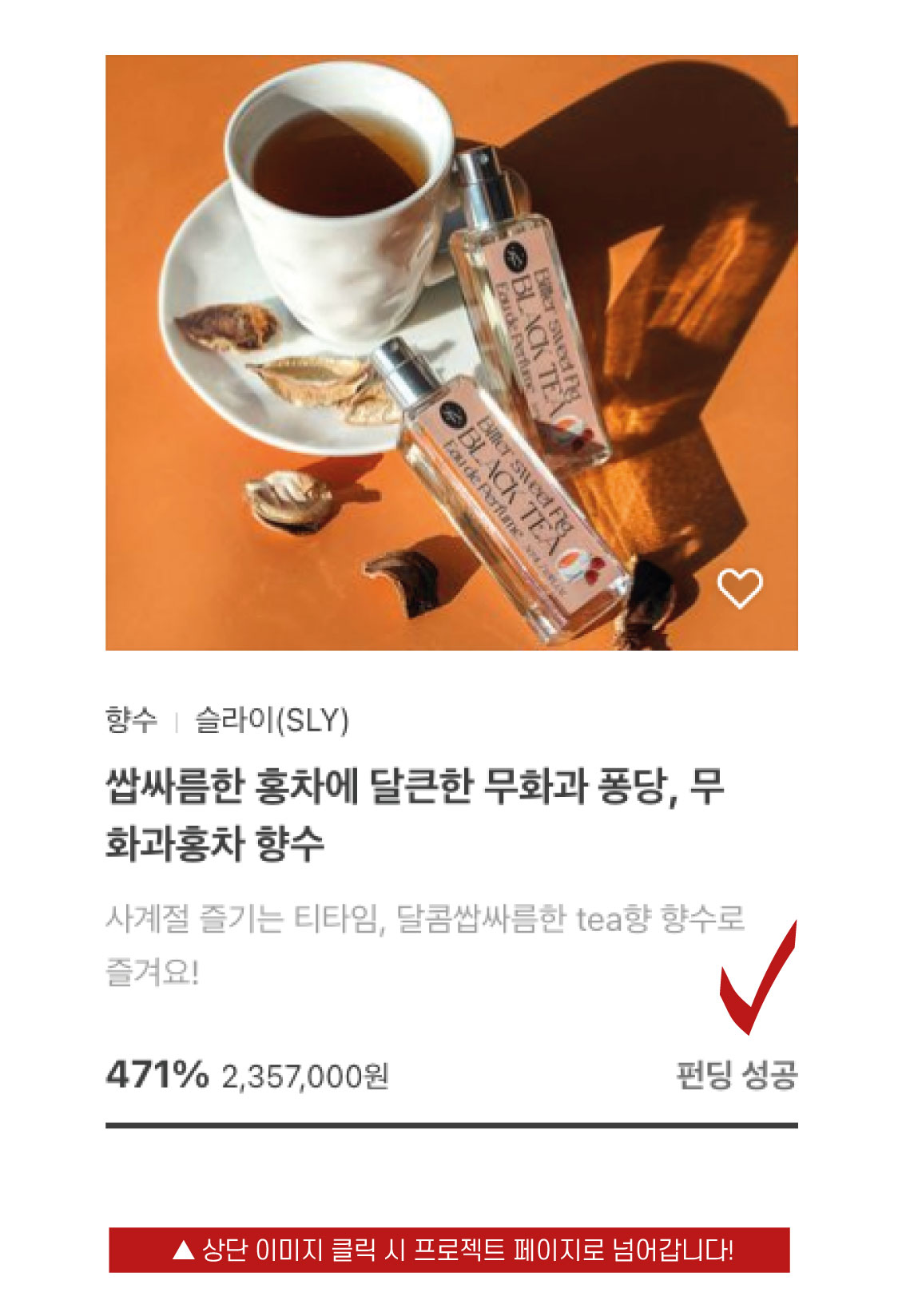Click the 471% funding percentage
The width and height of the screenshot is (906, 1316).
(157, 1074)
